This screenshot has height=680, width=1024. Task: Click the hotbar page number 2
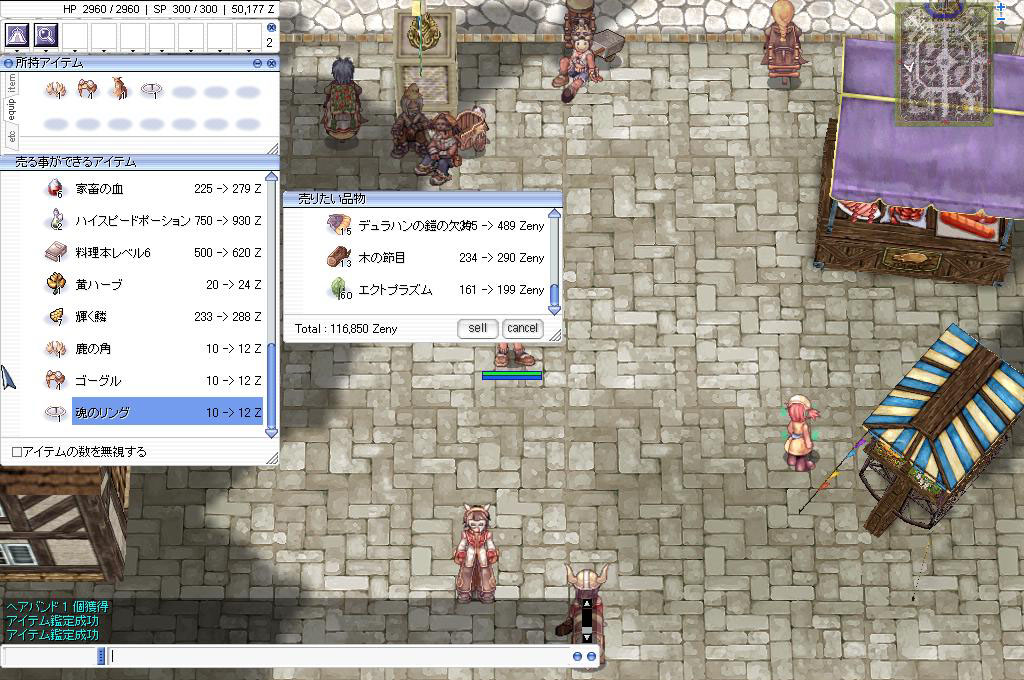coord(269,42)
